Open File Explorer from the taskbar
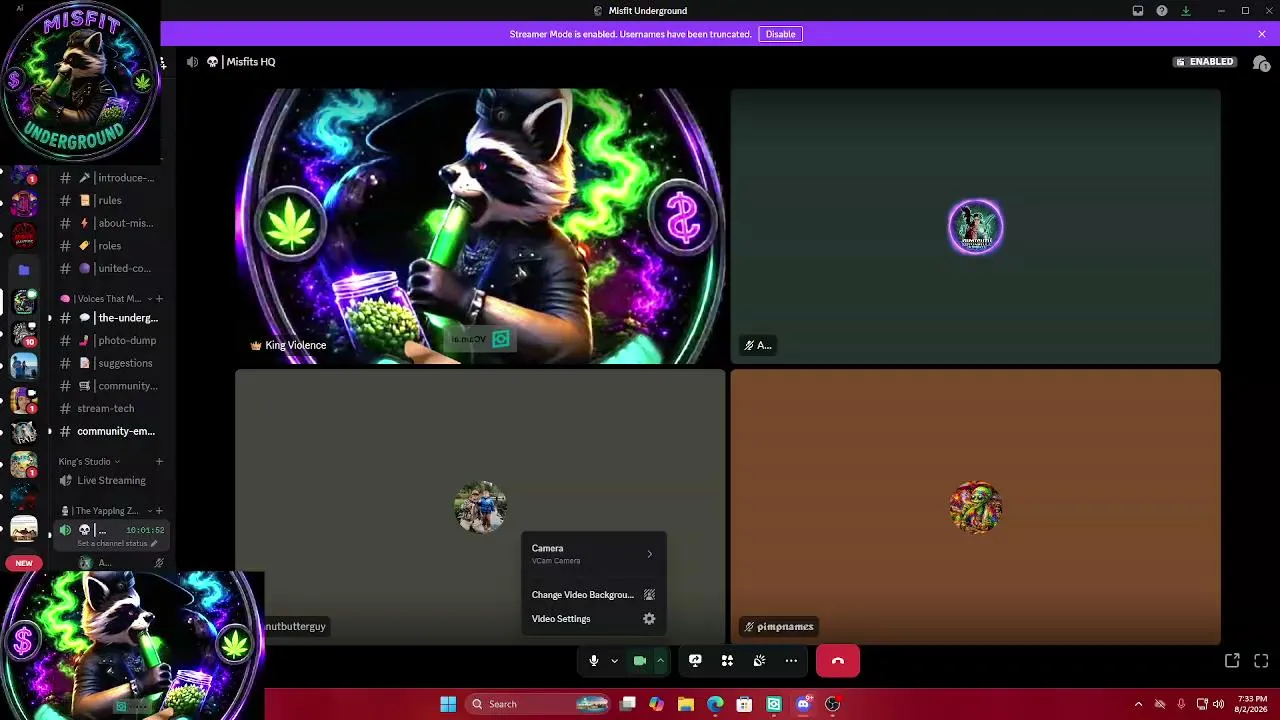This screenshot has width=1280, height=720. [685, 704]
